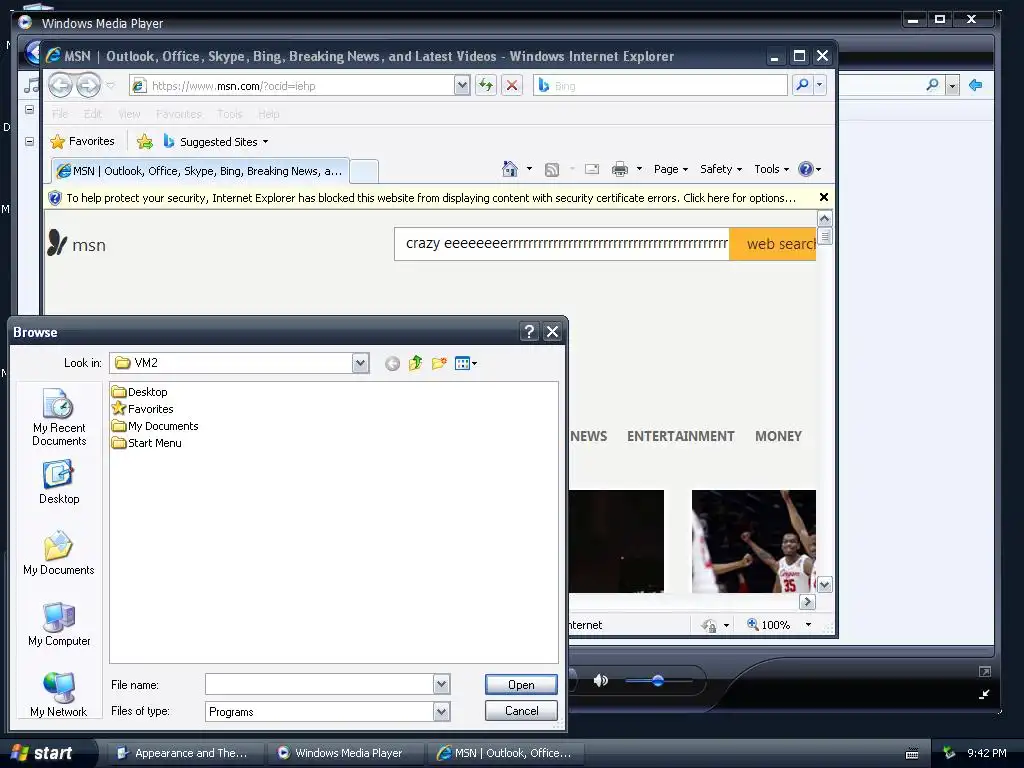This screenshot has width=1024, height=768.
Task: Click the msn logo
Action: click(x=76, y=244)
